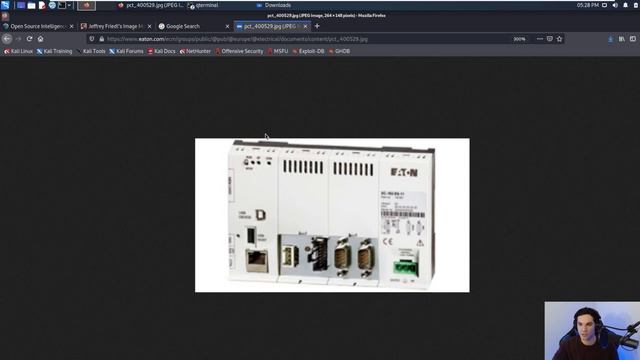640x360 pixels.
Task: Open the Kali applications menu
Action: click(5, 5)
